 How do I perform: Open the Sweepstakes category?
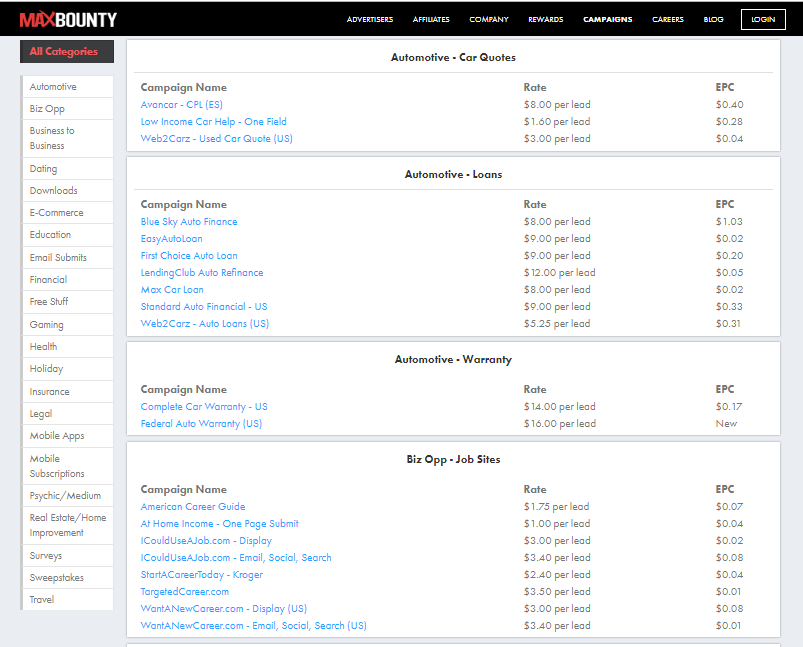point(68,578)
